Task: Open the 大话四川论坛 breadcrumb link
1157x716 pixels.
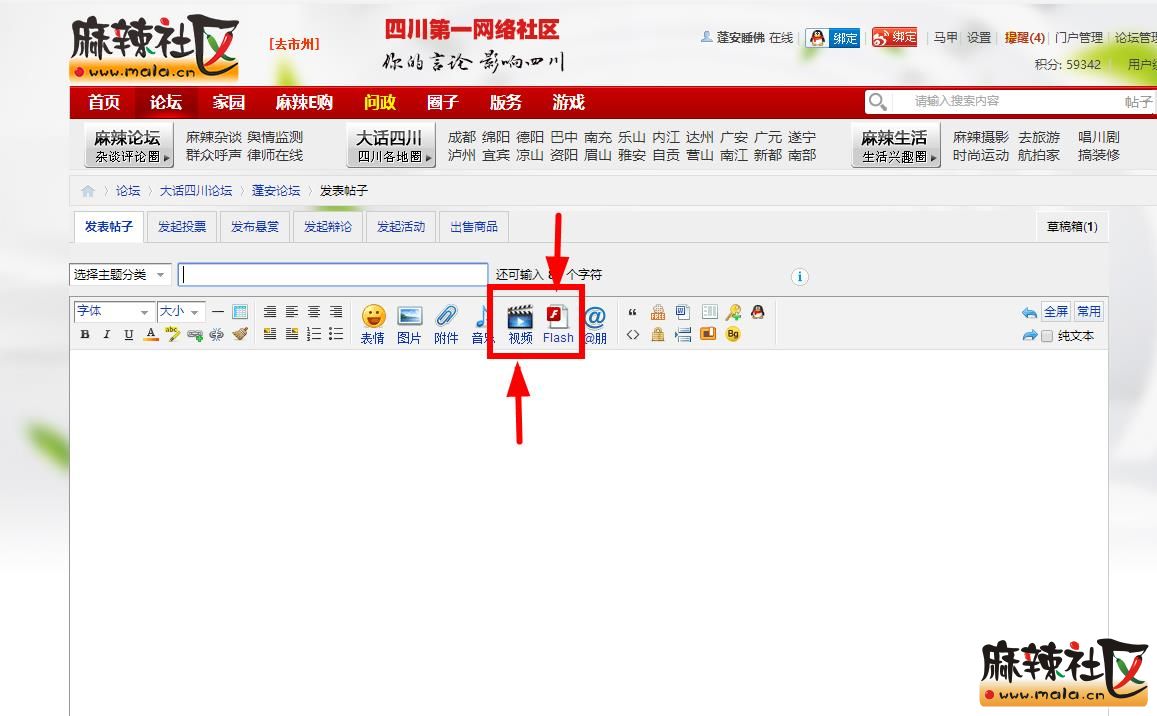Action: point(196,190)
